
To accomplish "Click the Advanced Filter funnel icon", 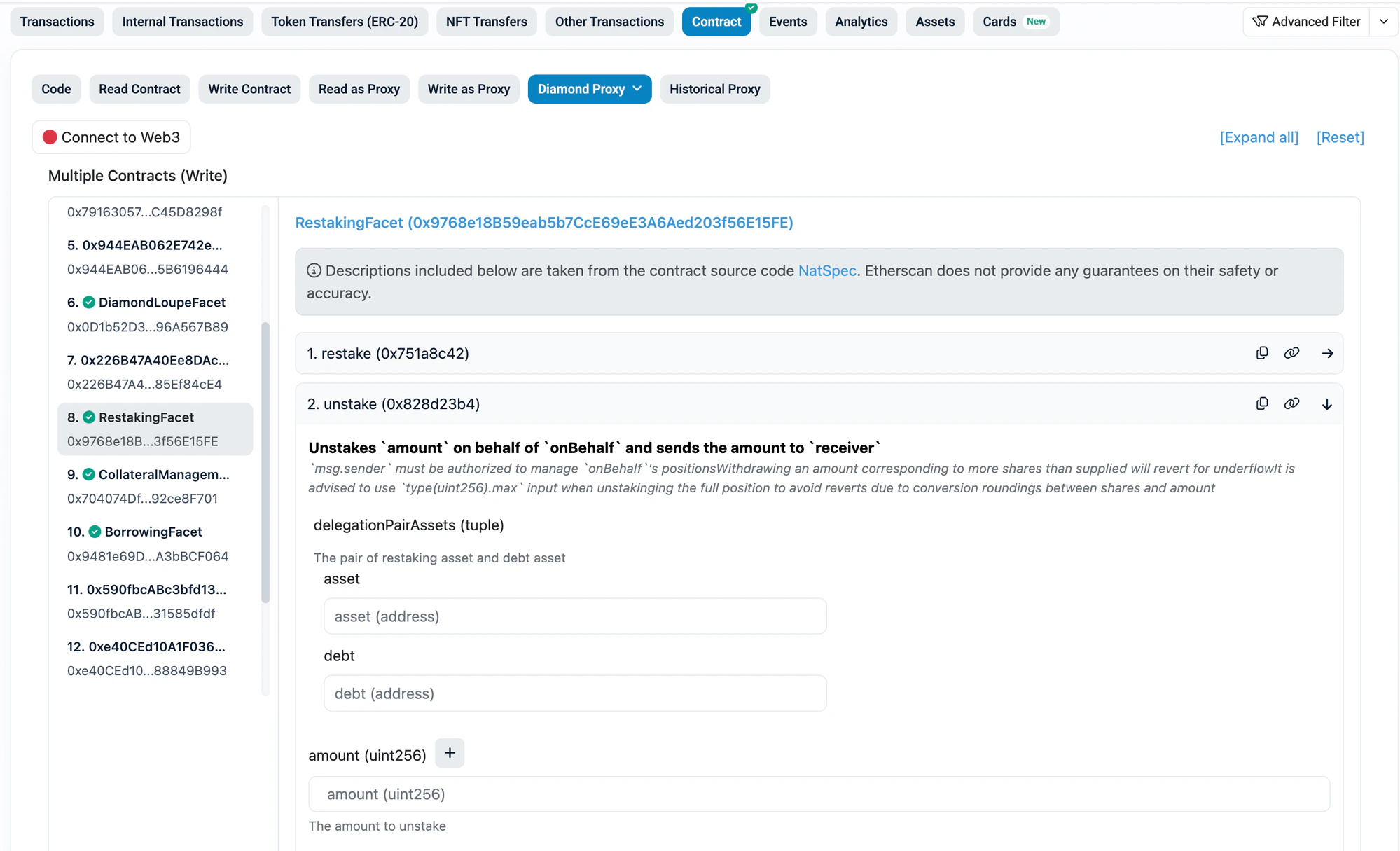I will point(1260,22).
